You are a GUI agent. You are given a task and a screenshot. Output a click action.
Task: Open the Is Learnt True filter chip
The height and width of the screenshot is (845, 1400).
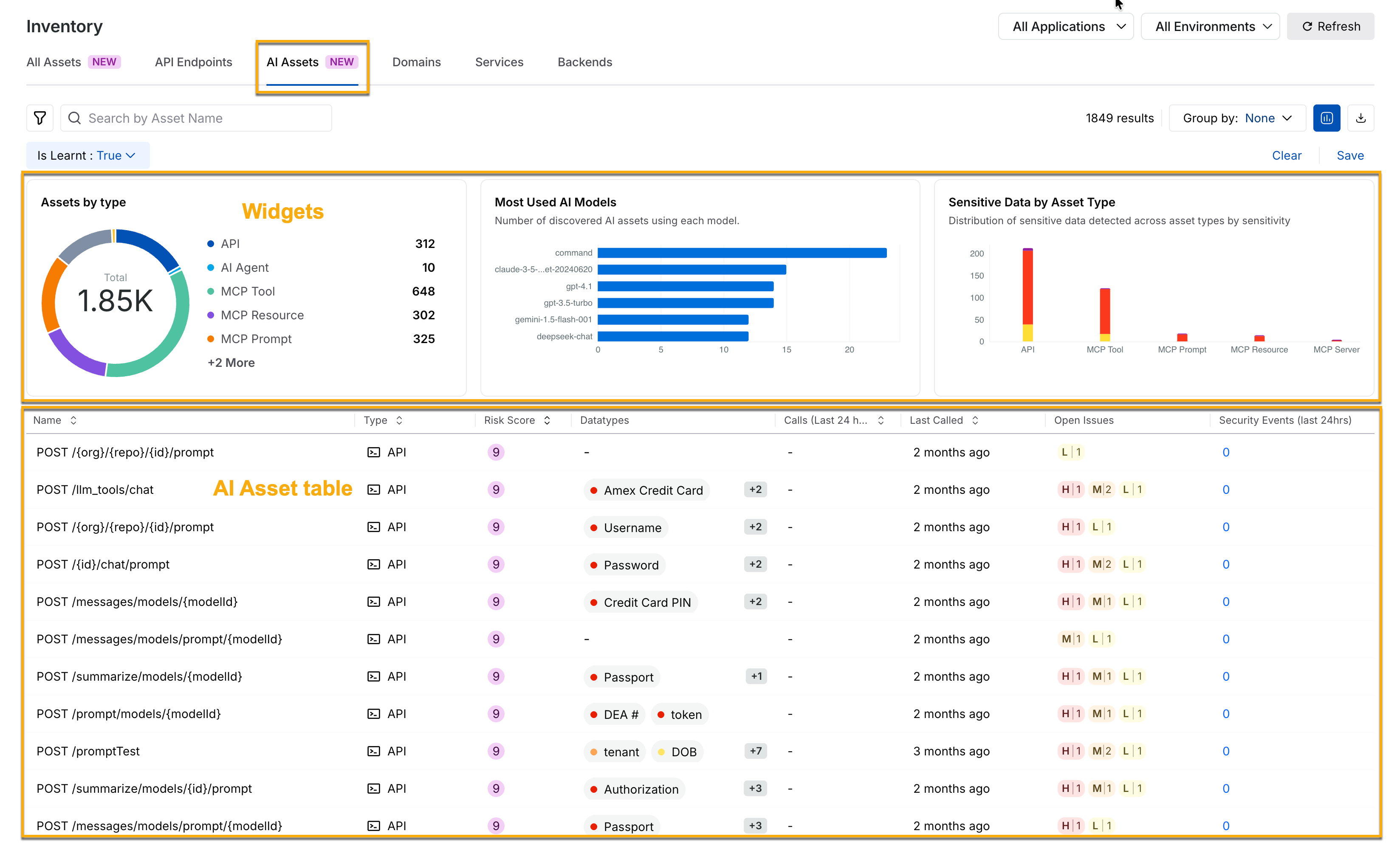click(x=87, y=155)
